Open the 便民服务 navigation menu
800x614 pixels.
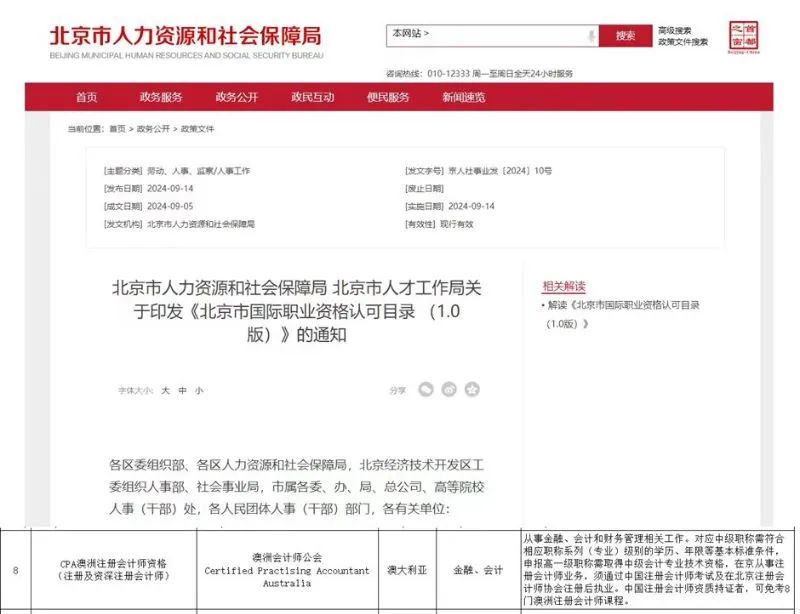point(388,97)
